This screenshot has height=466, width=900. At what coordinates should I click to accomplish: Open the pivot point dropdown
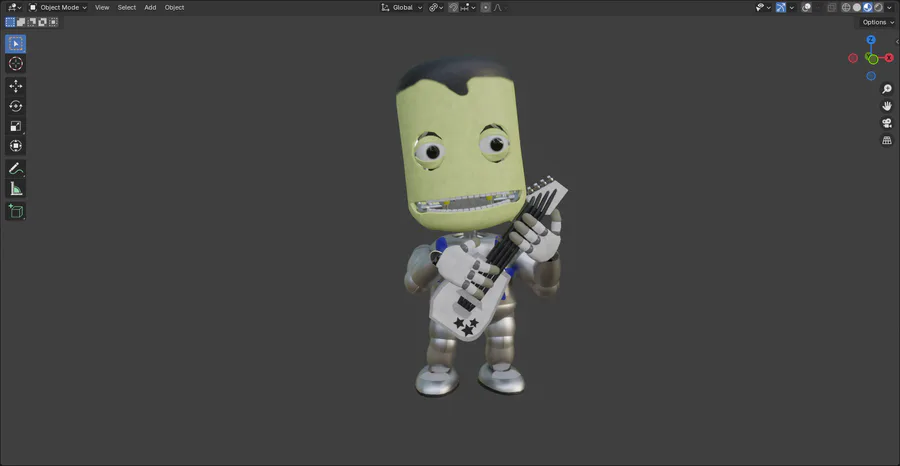click(436, 7)
